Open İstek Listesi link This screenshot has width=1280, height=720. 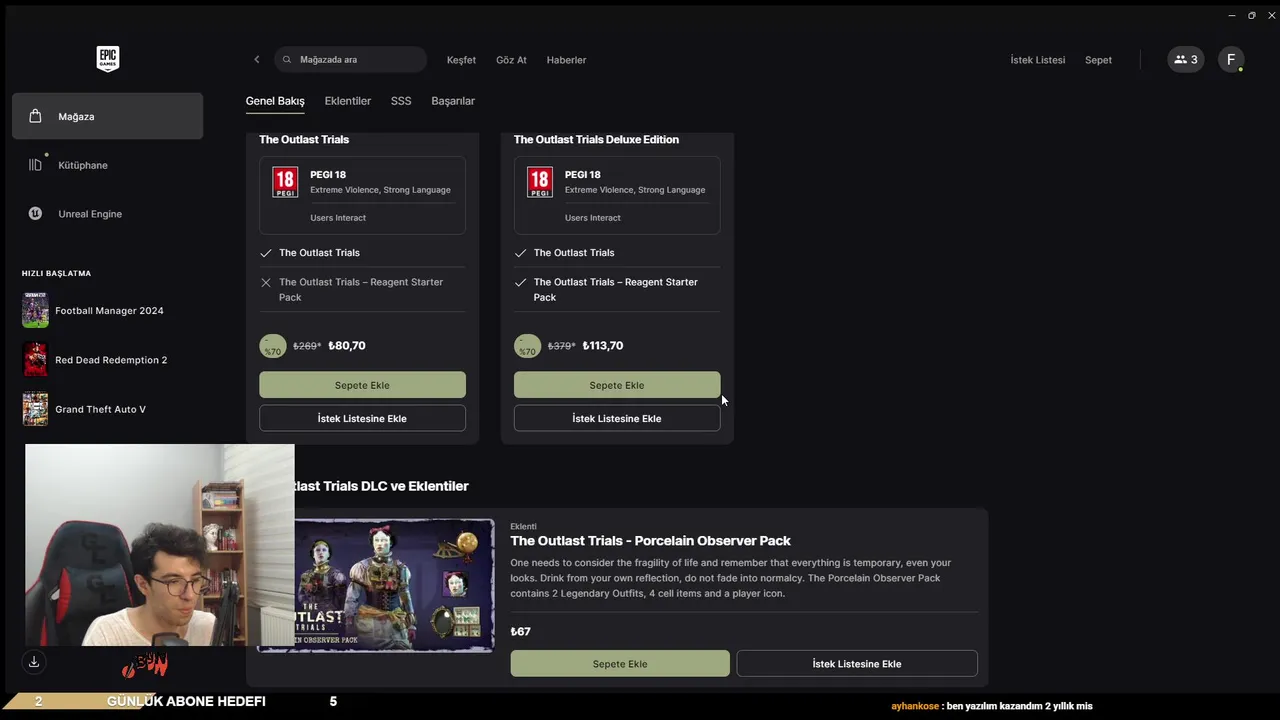(1037, 60)
